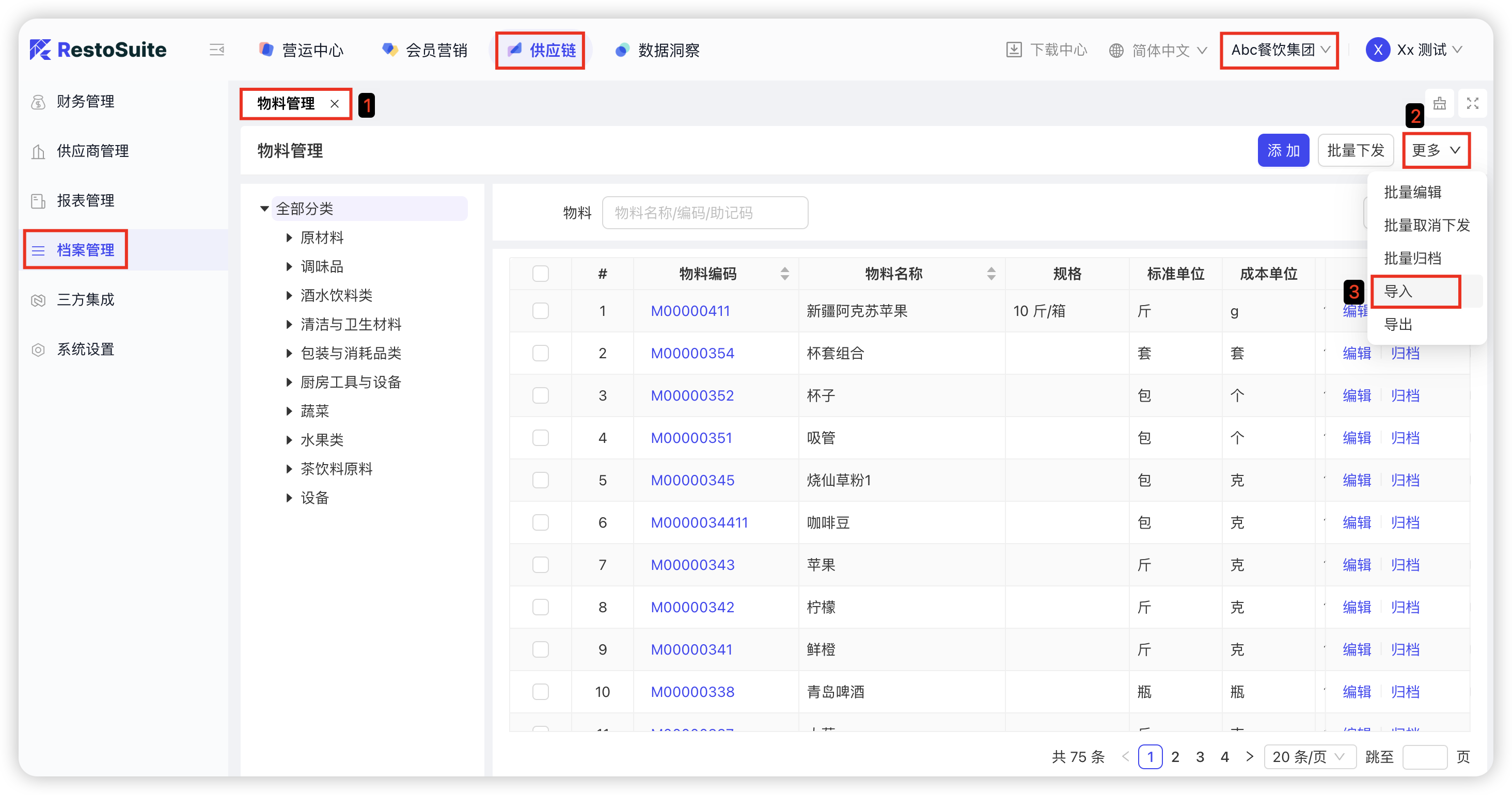
Task: Collapse the sidebar menu icon
Action: click(216, 50)
